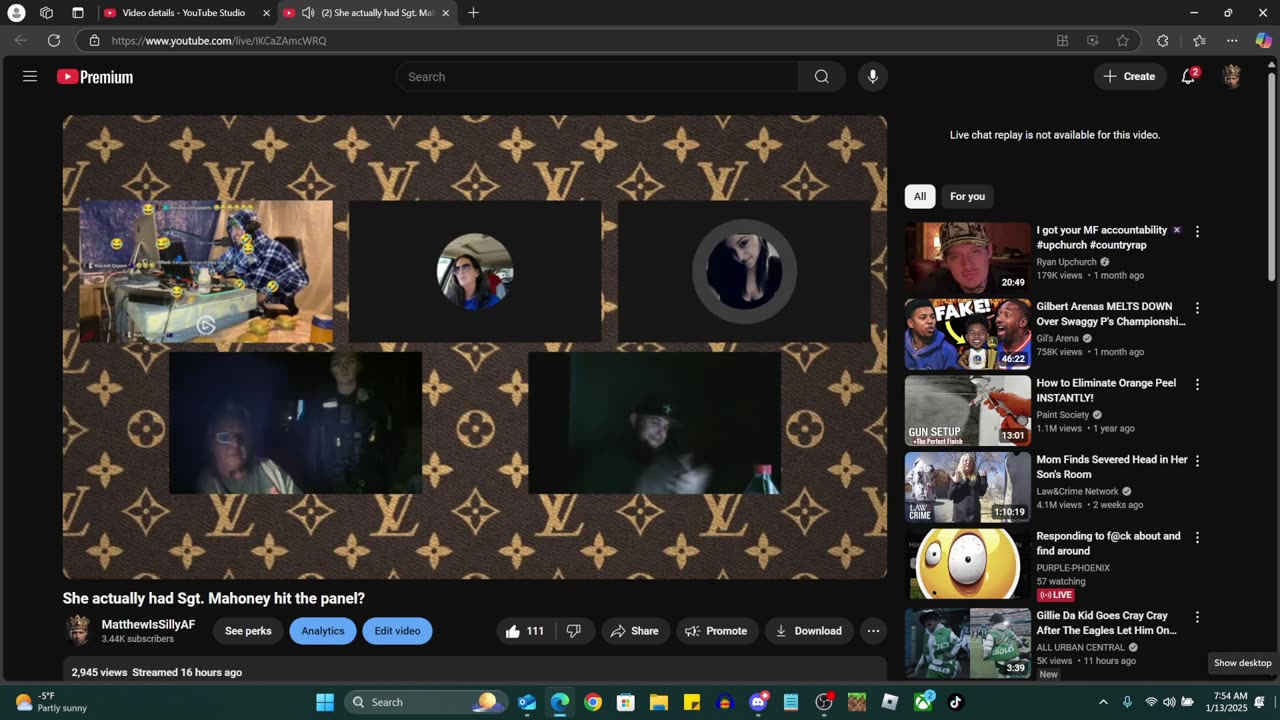1280x720 pixels.
Task: Select the For you filter chip
Action: pos(967,196)
